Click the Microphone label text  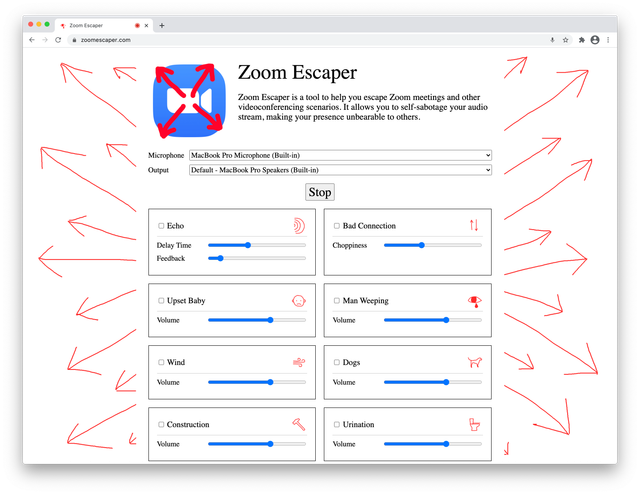[x=166, y=155]
